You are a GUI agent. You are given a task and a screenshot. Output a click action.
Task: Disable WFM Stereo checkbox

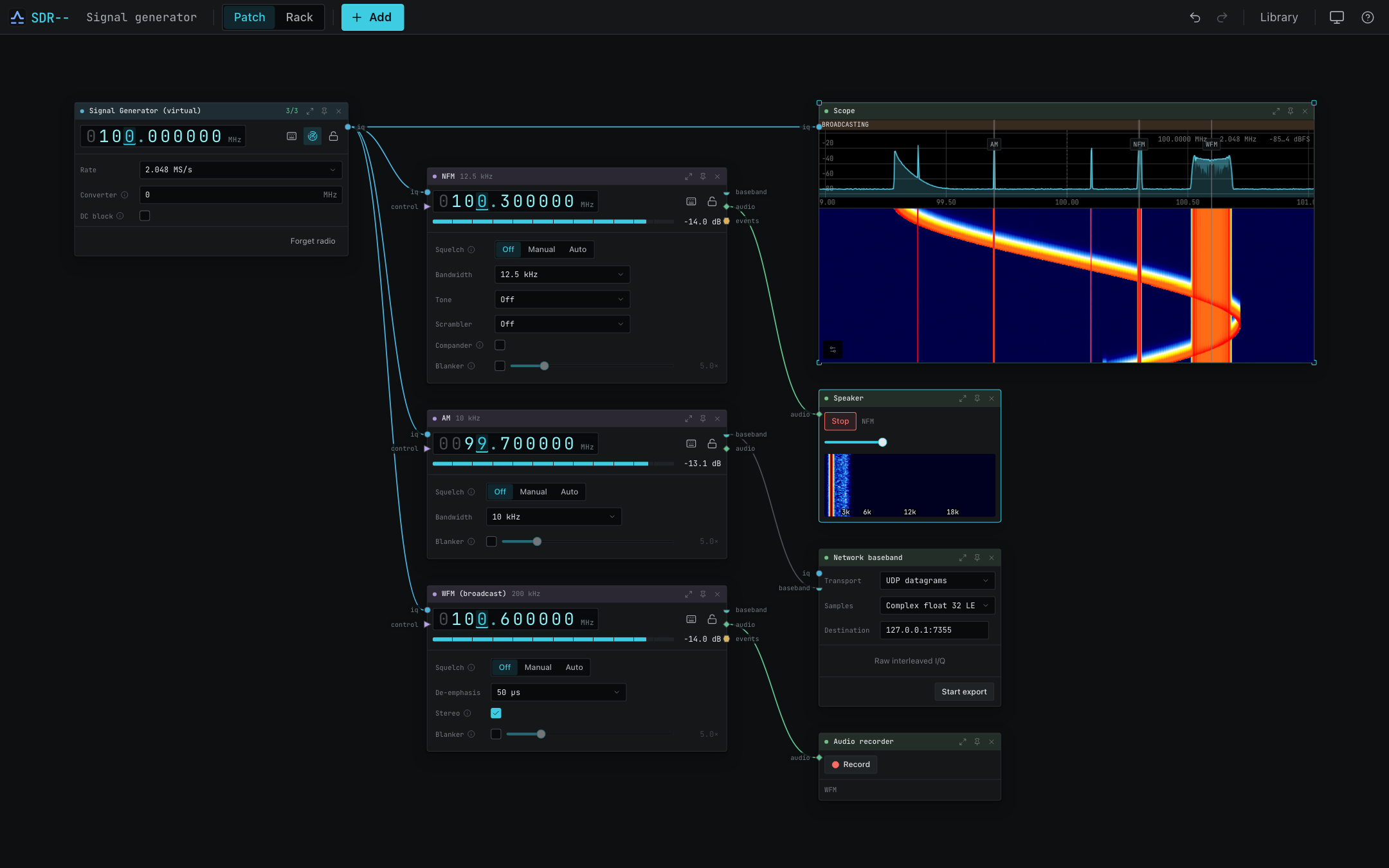pos(496,713)
